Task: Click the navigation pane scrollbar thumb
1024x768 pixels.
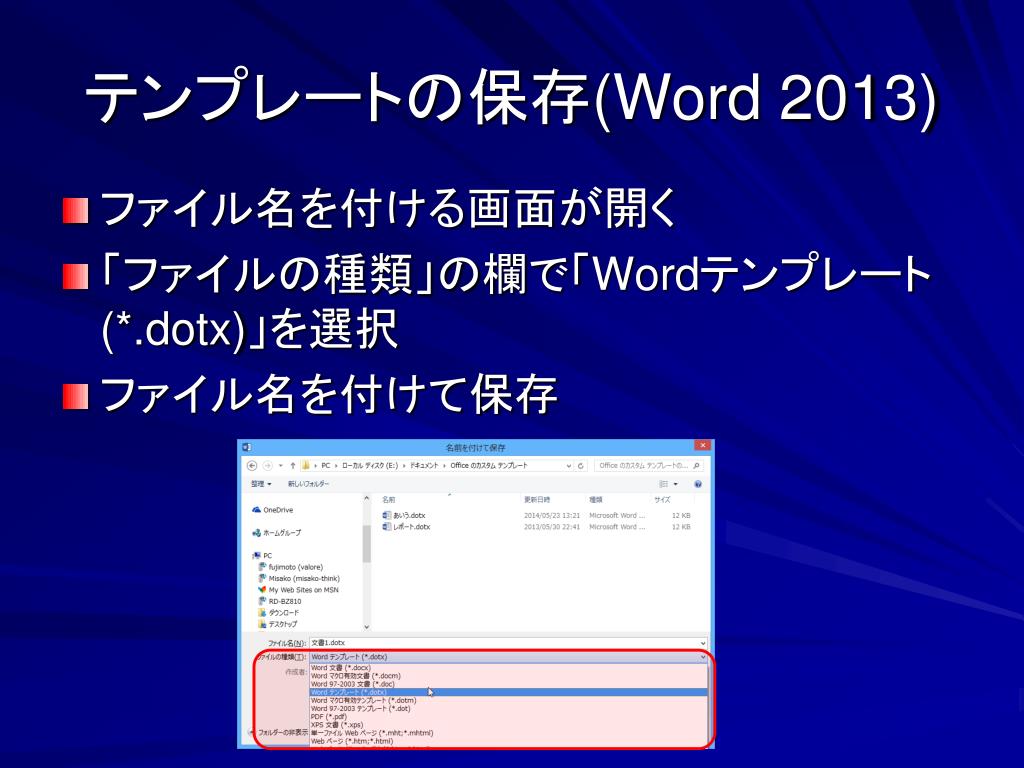Action: (366, 543)
